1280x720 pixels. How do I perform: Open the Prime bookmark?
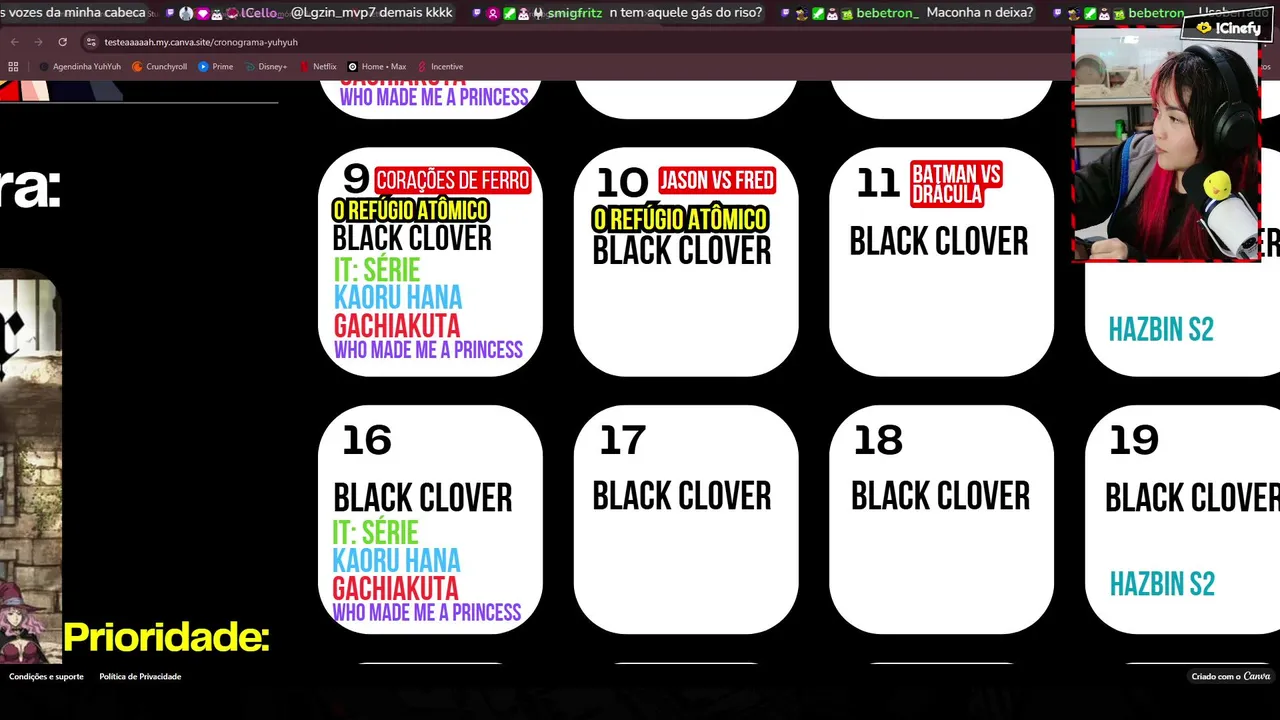coord(216,67)
